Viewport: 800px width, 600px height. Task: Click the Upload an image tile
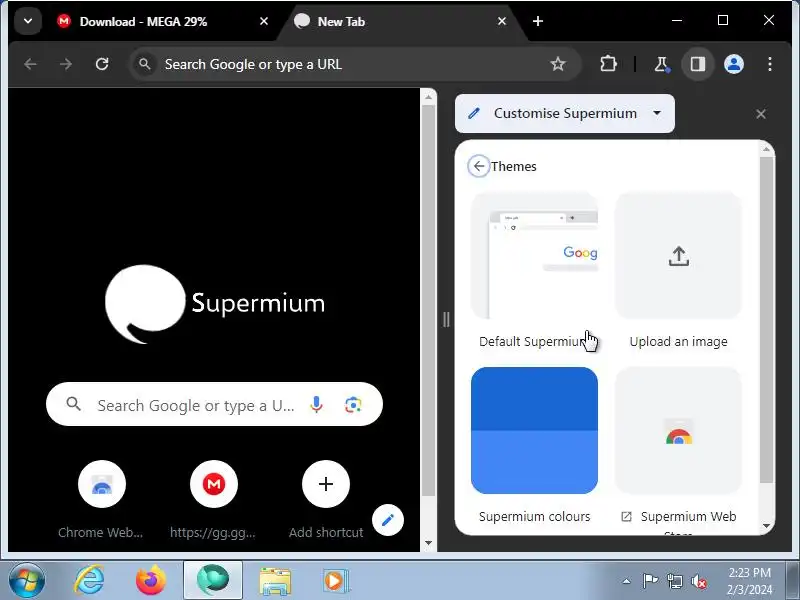[678, 255]
